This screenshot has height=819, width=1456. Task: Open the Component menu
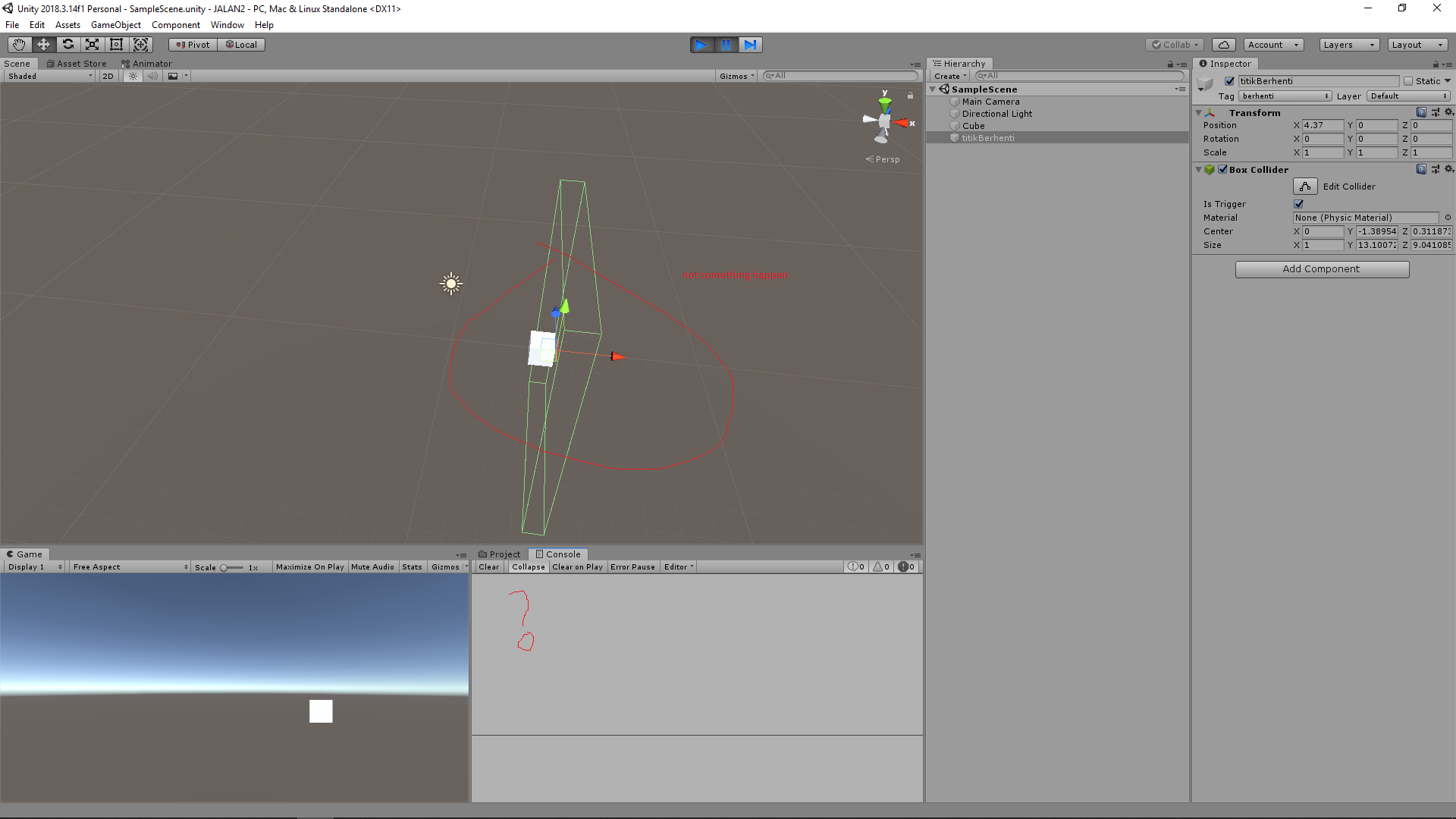[x=175, y=25]
